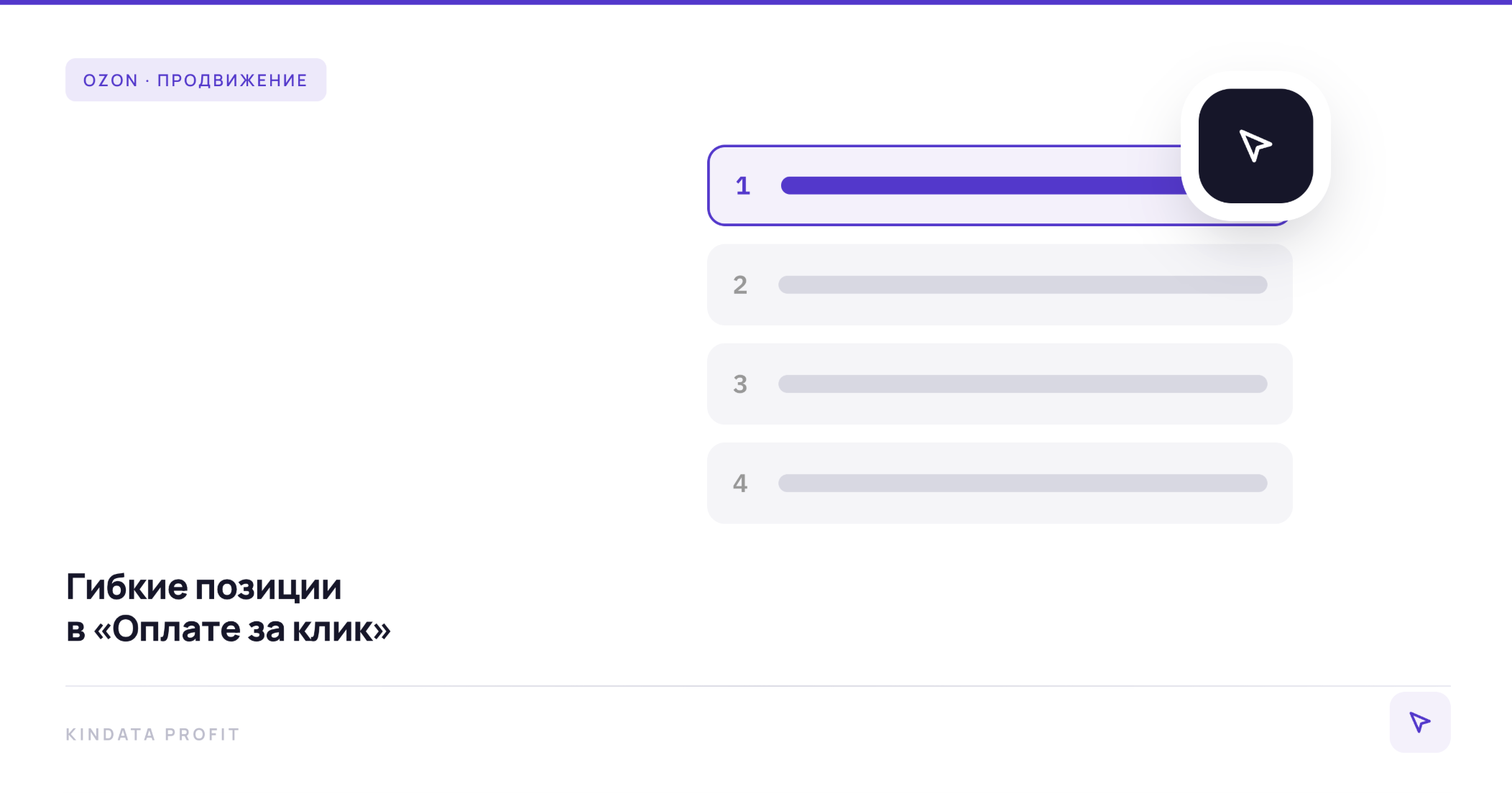Viewport: 1512px width, 793px height.
Task: Click the gray number 4 label
Action: [740, 483]
